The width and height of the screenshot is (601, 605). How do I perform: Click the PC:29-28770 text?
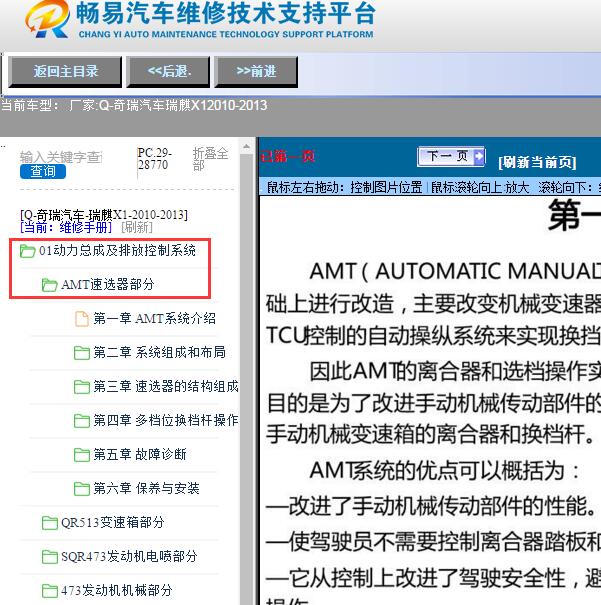pyautogui.click(x=154, y=159)
